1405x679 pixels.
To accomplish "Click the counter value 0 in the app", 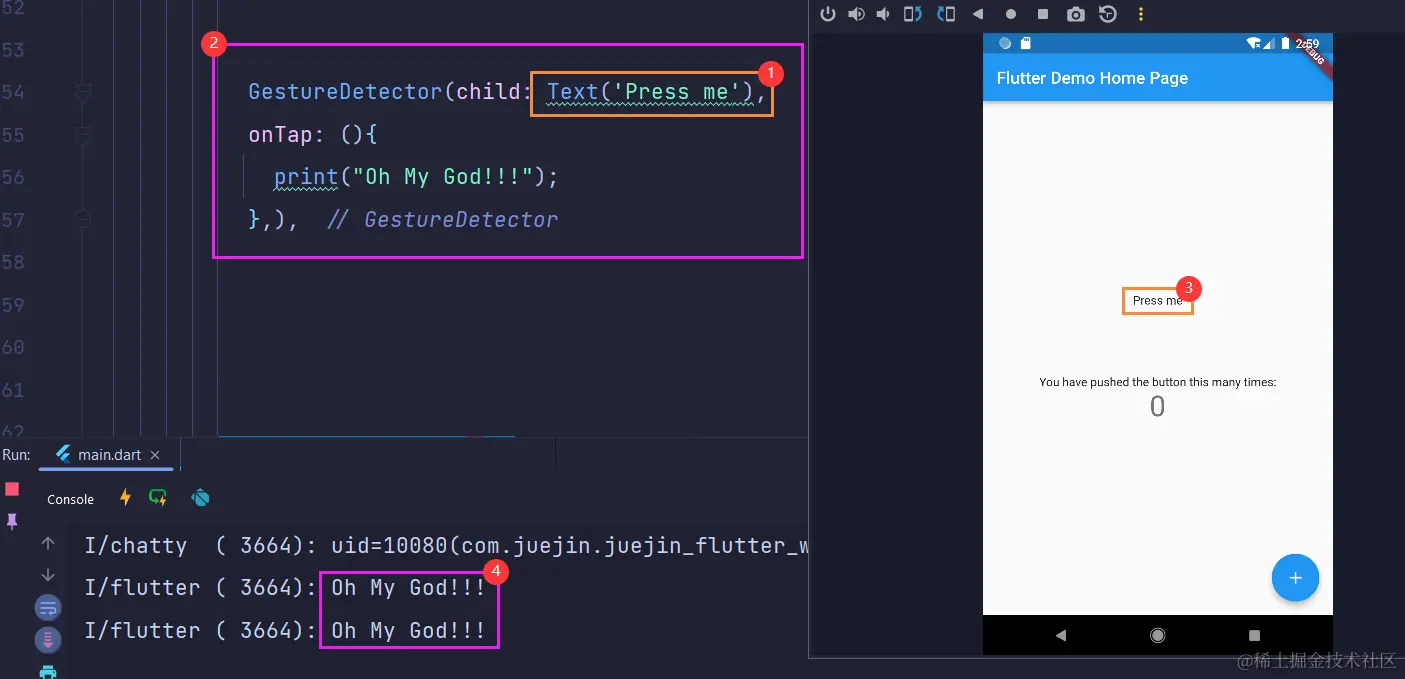I will (1157, 406).
